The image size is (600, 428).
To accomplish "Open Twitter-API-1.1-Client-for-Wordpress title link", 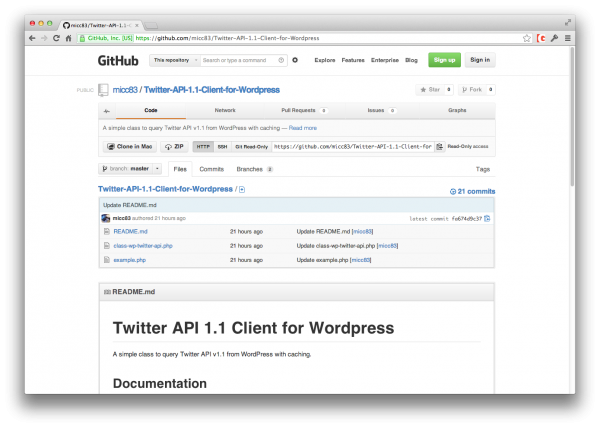I will click(212, 90).
